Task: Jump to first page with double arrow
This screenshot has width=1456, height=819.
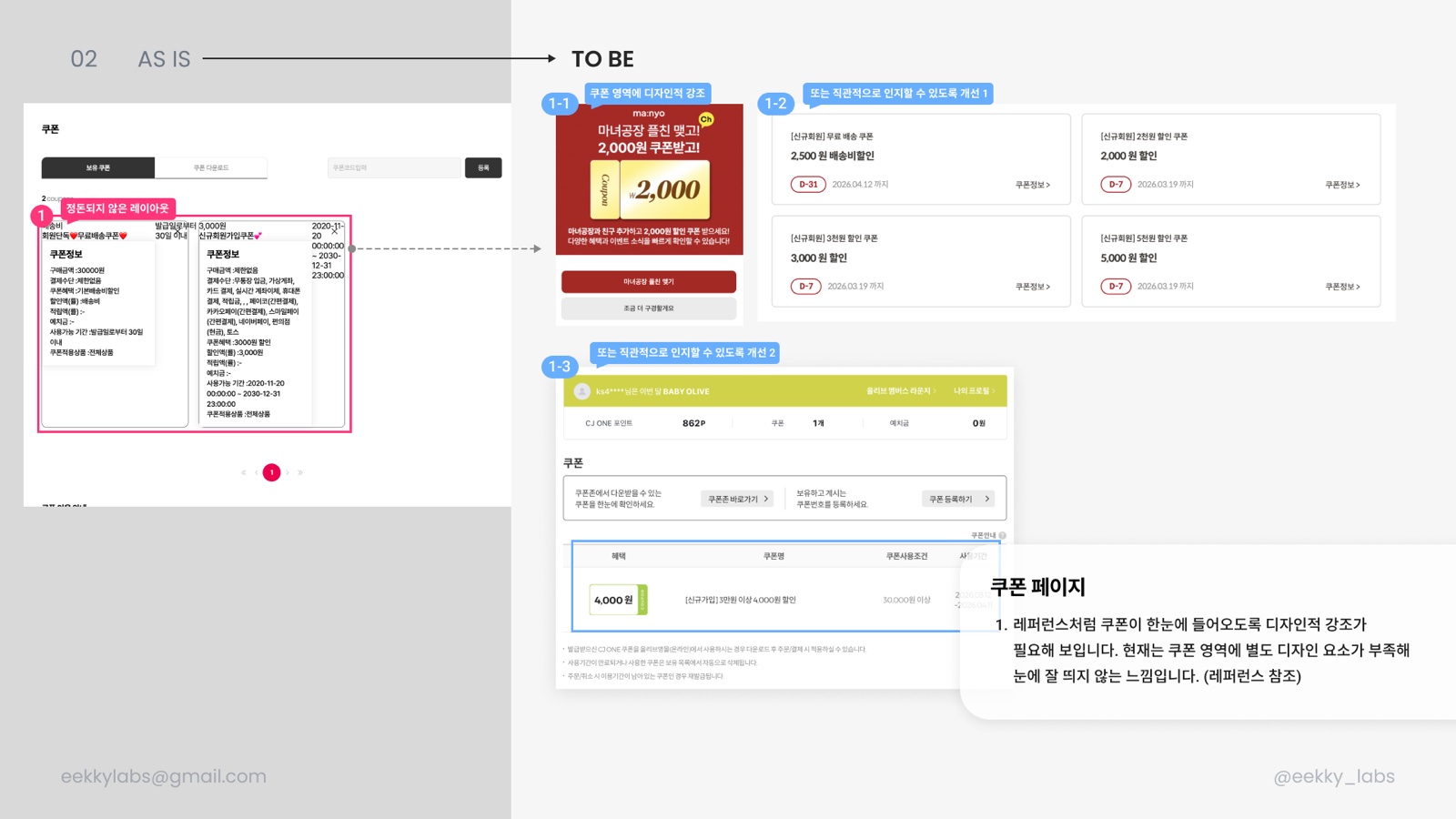Action: (x=243, y=472)
